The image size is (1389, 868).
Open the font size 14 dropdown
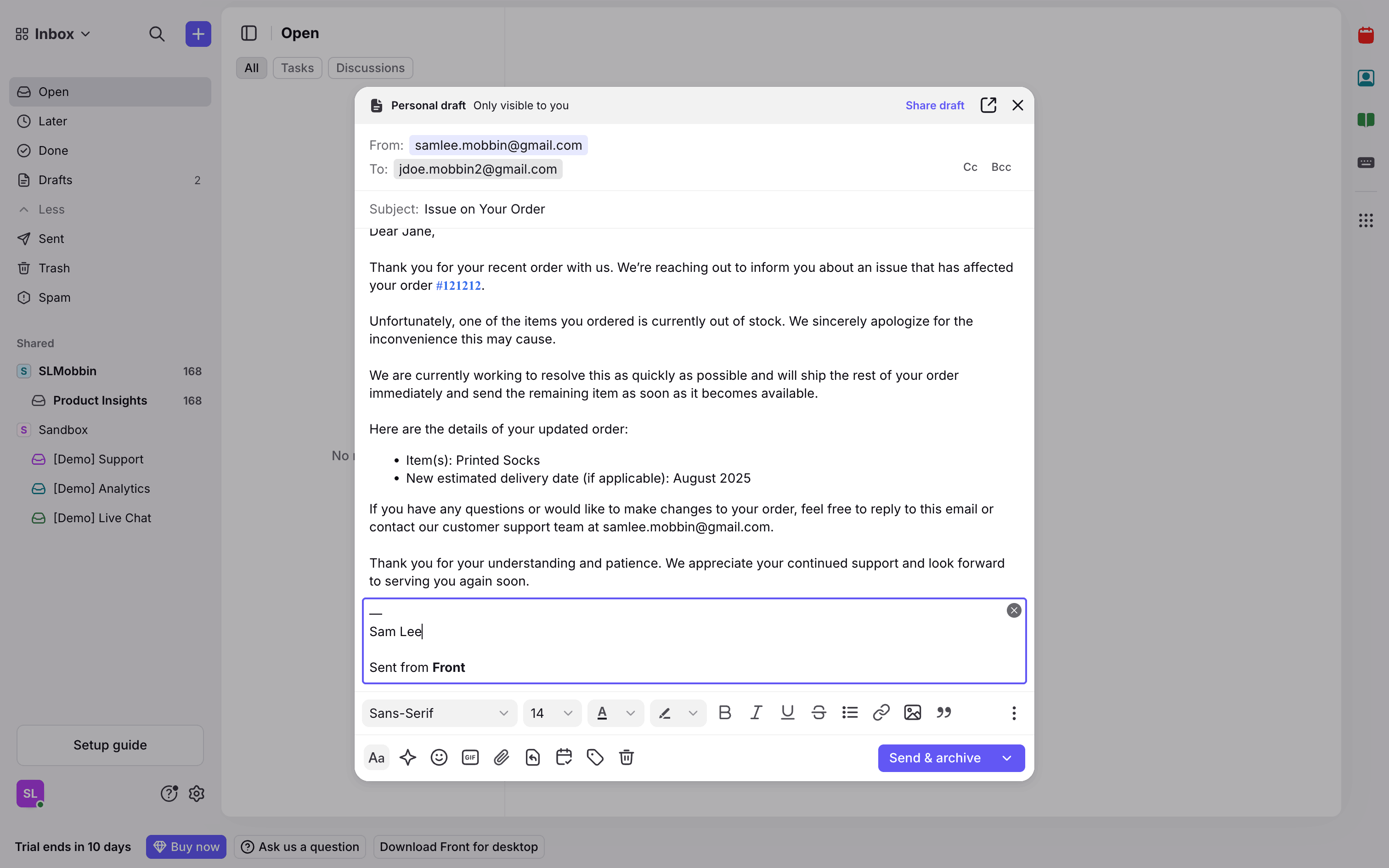552,713
